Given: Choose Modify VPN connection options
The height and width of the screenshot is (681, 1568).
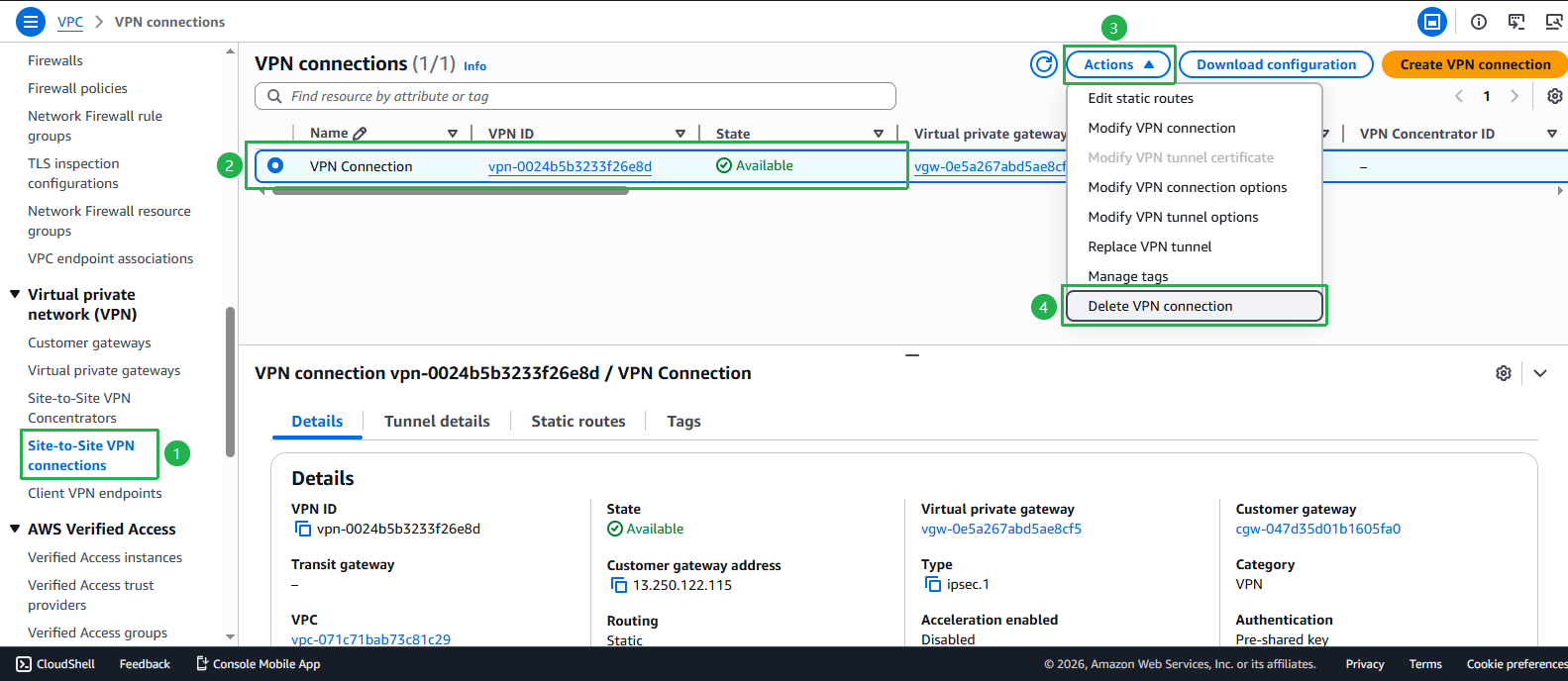Looking at the screenshot, I should point(1194,187).
